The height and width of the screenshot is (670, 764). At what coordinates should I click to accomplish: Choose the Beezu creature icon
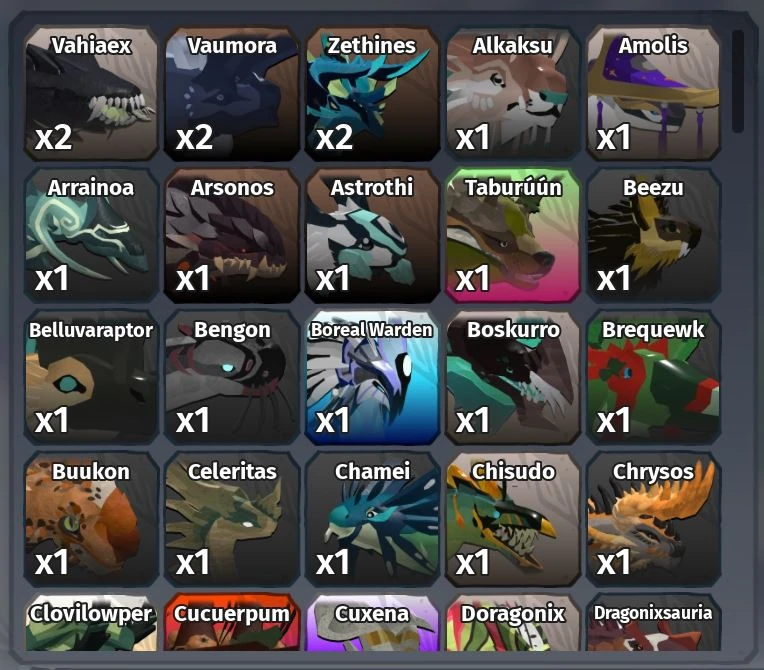pyautogui.click(x=653, y=236)
